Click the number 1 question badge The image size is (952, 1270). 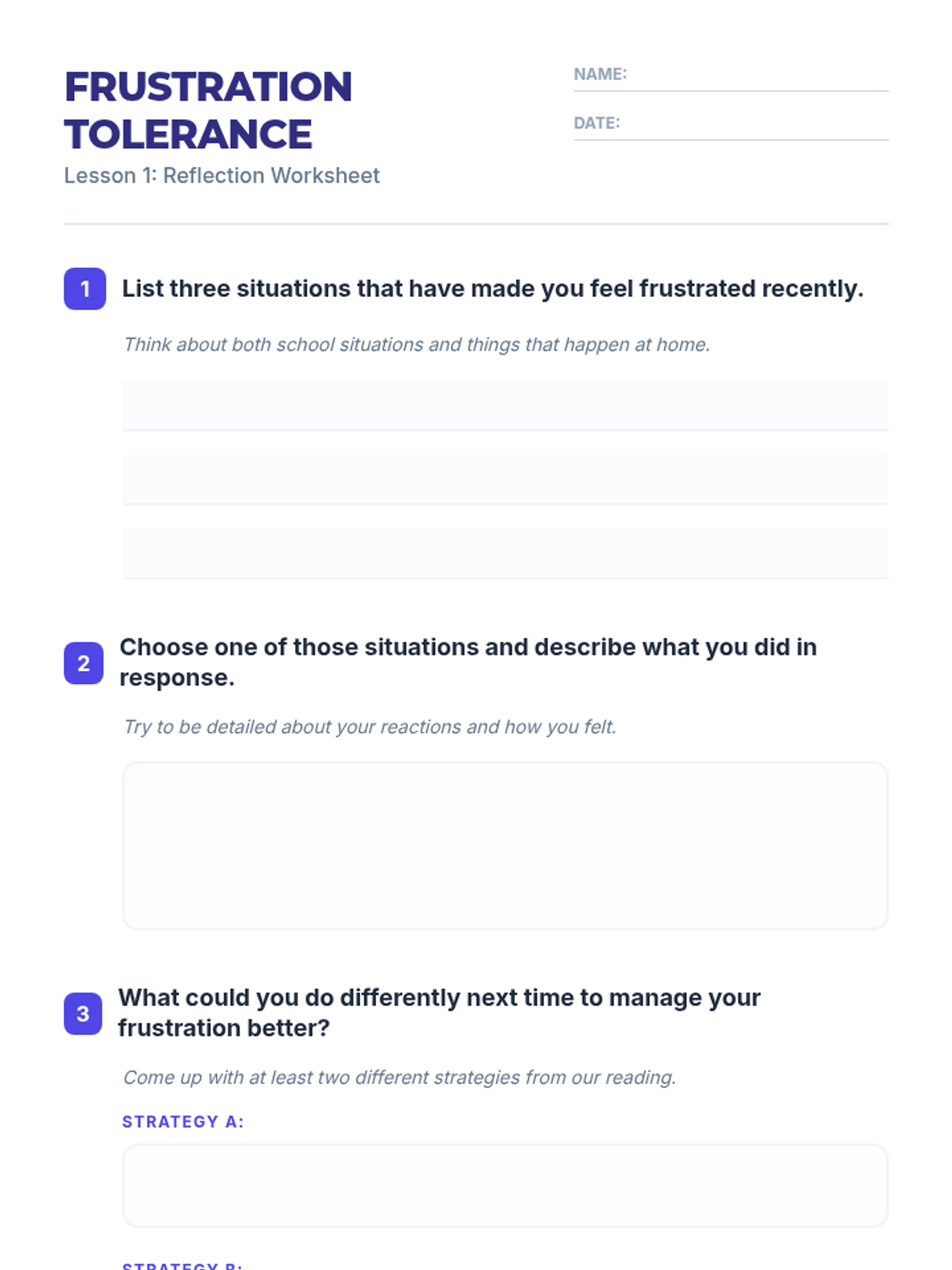coord(85,289)
